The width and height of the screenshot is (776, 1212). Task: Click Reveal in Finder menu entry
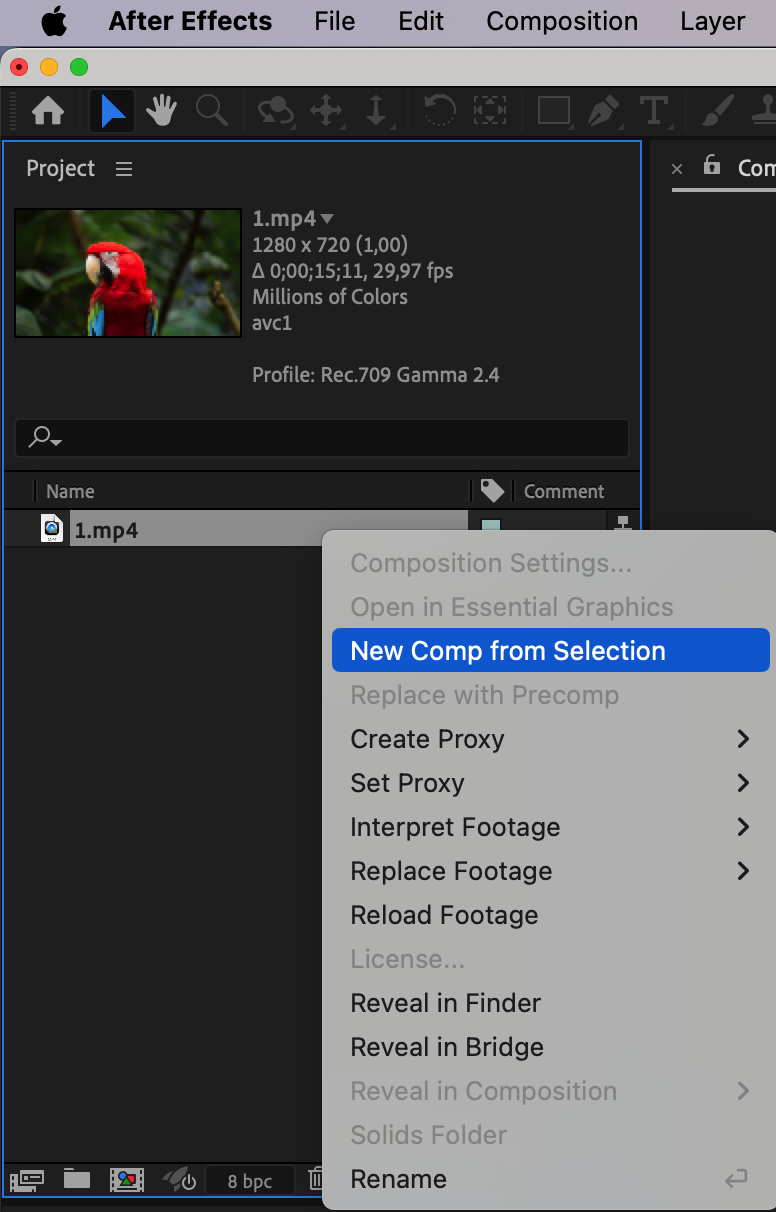446,1003
